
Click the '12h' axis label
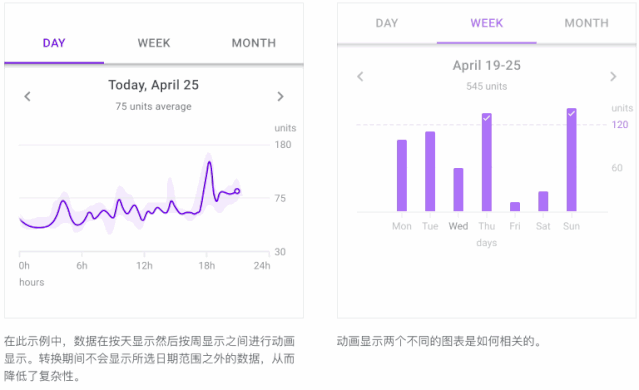[x=144, y=266]
